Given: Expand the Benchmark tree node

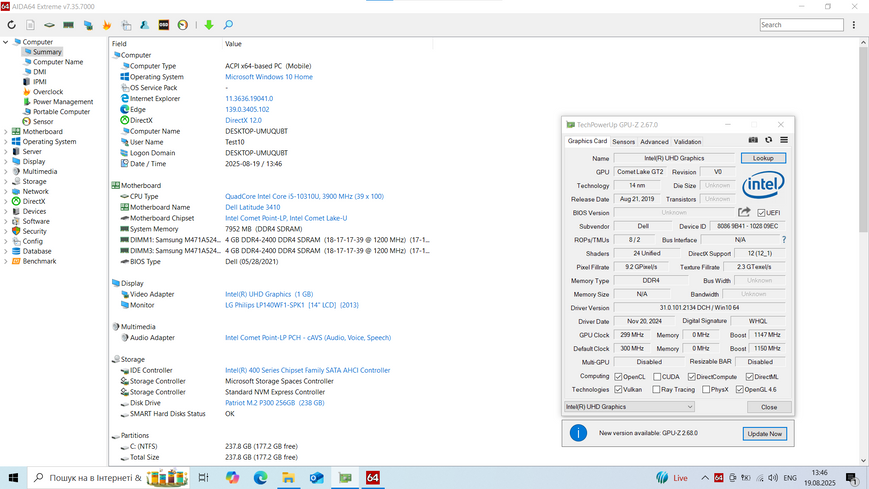Looking at the screenshot, I should coord(6,261).
